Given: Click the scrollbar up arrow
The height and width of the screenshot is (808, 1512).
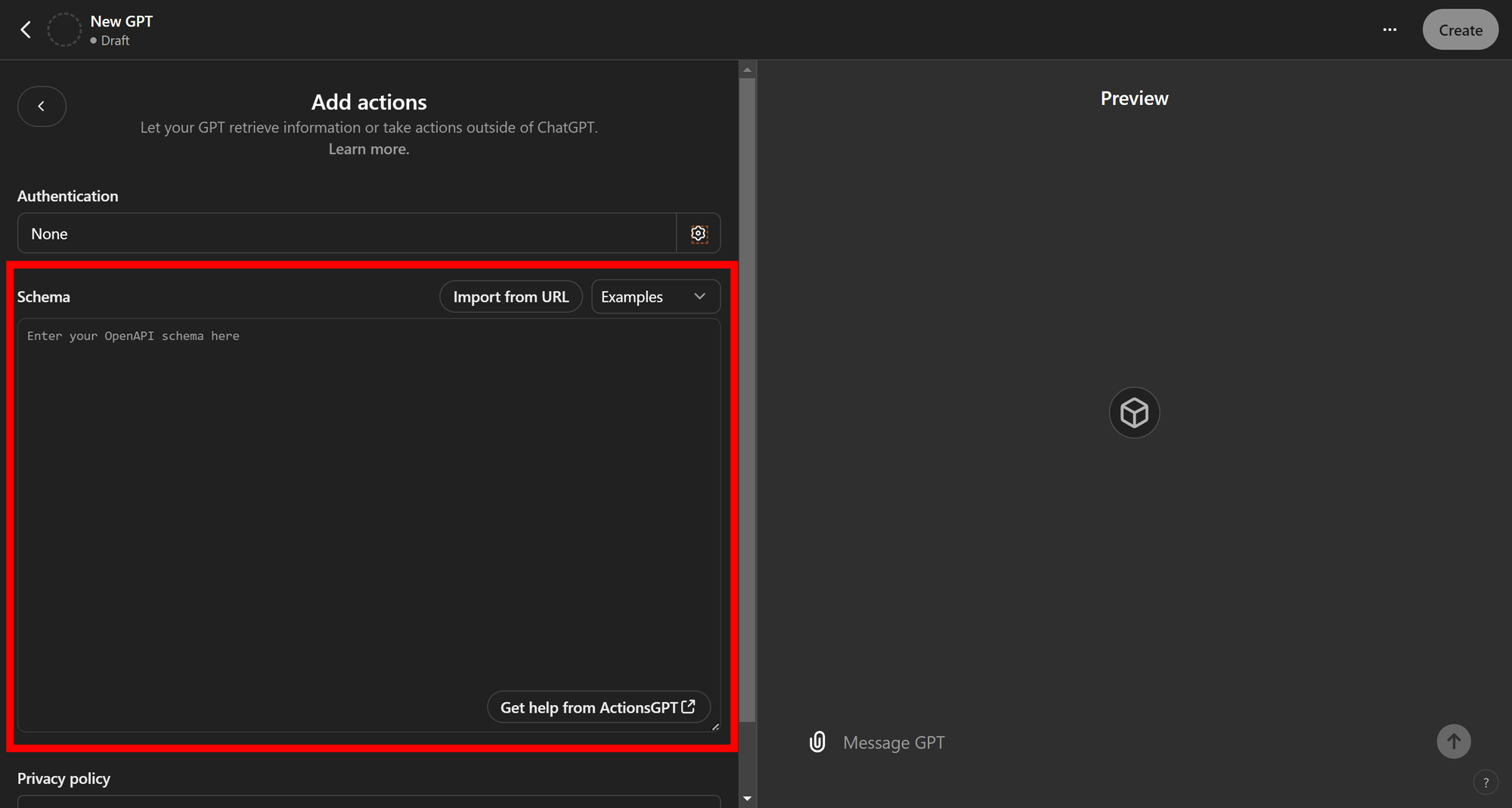Looking at the screenshot, I should [x=747, y=70].
